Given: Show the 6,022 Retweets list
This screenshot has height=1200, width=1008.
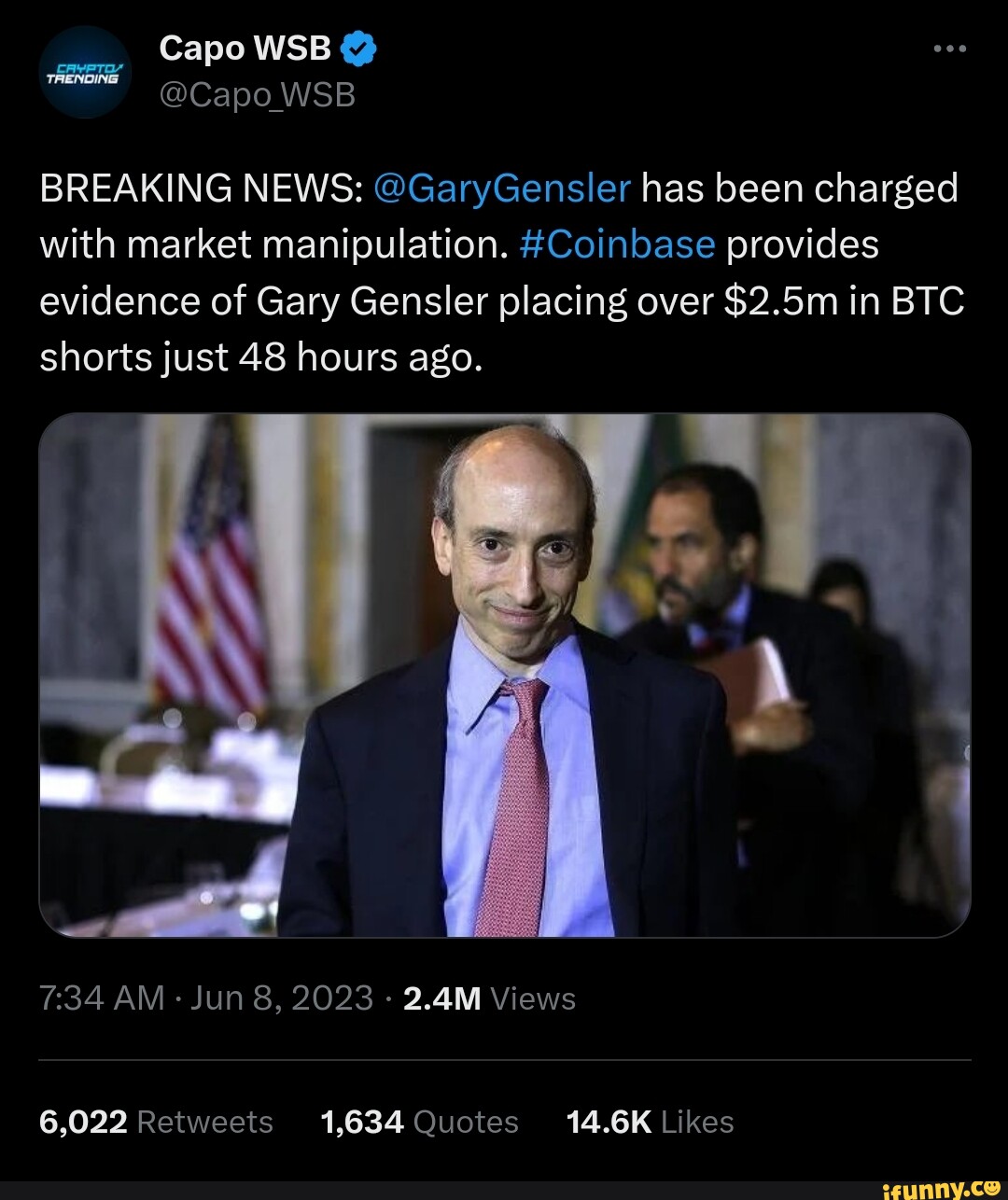Looking at the screenshot, I should (156, 1122).
